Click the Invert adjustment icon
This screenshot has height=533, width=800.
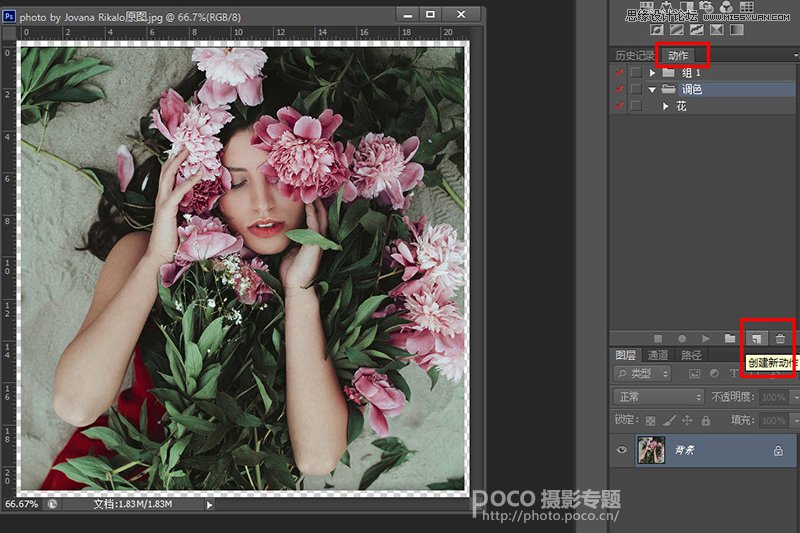[657, 30]
